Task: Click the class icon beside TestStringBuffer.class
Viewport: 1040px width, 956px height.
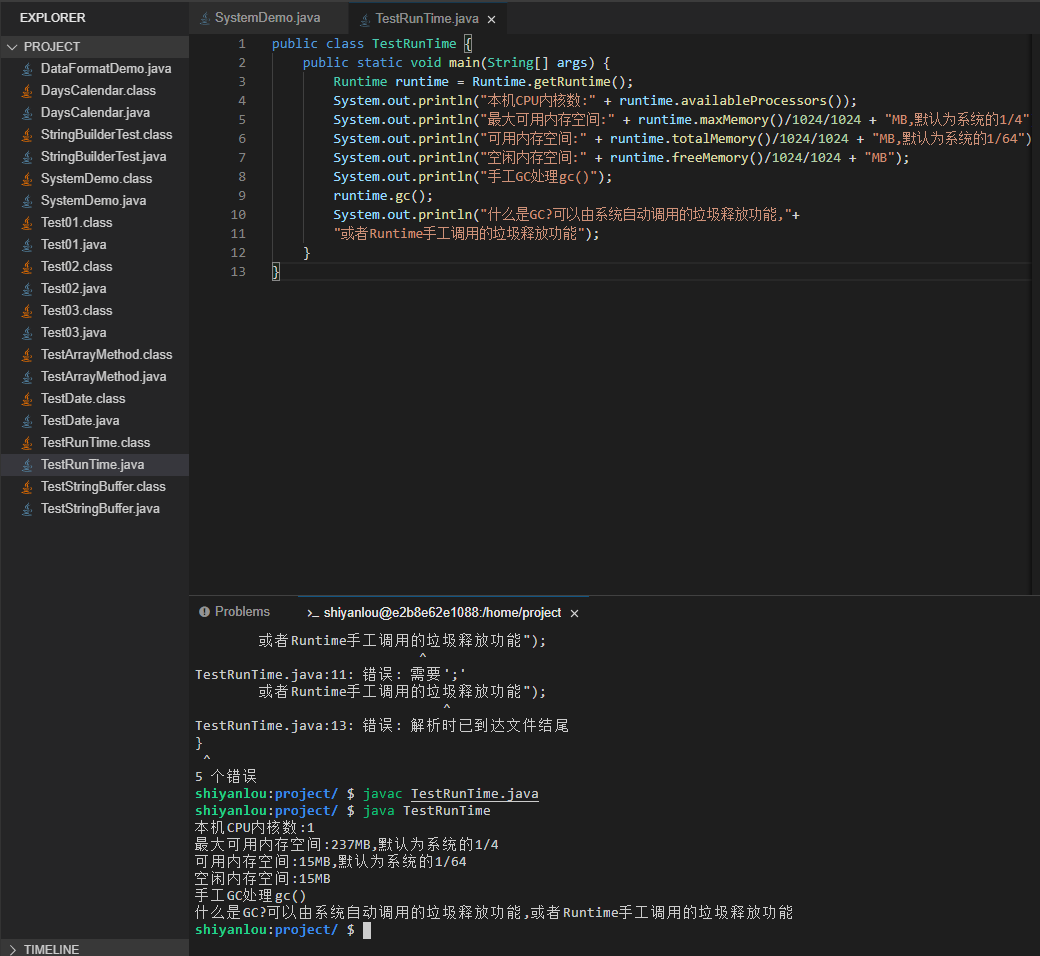Action: (x=27, y=487)
